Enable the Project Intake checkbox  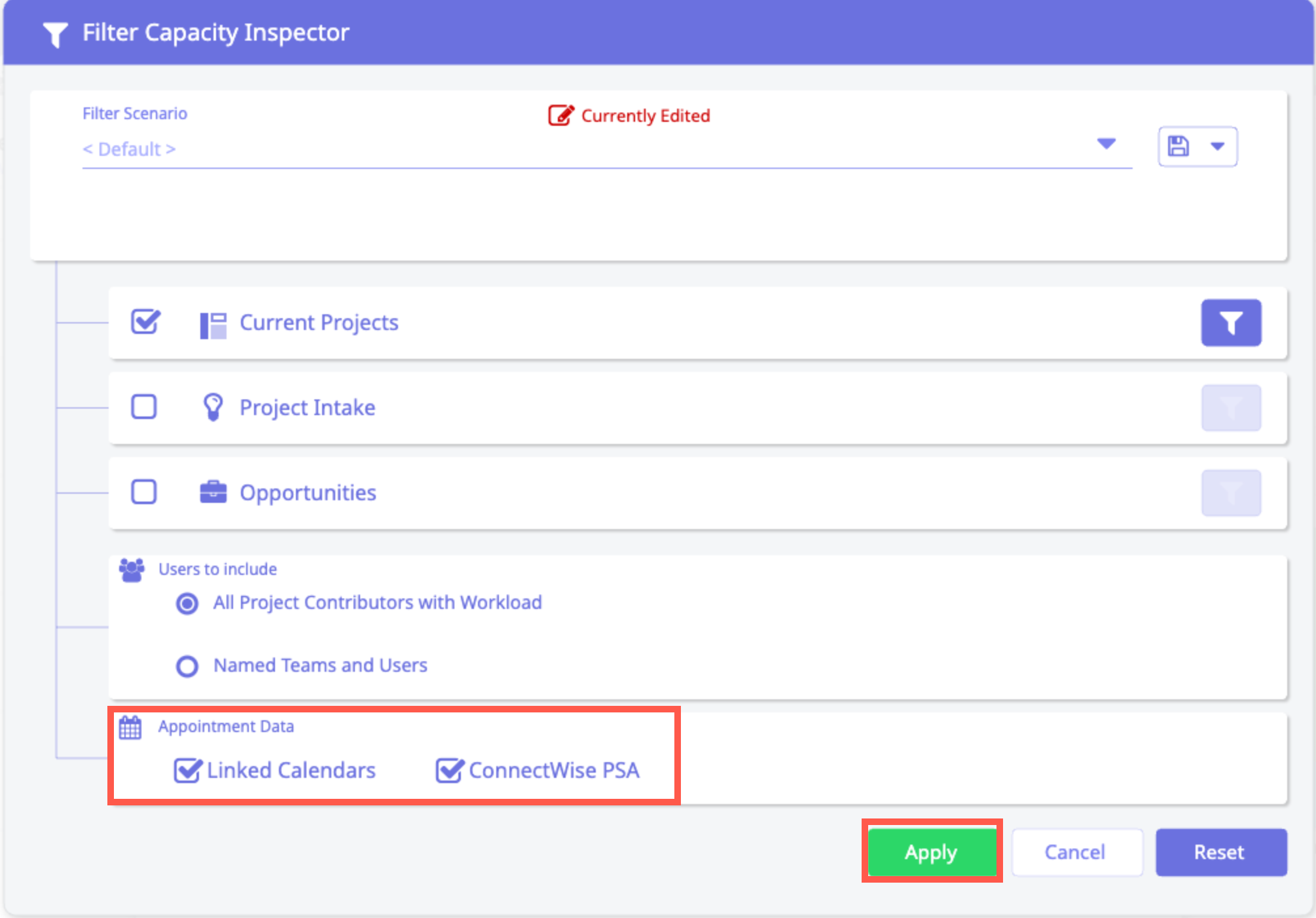144,407
